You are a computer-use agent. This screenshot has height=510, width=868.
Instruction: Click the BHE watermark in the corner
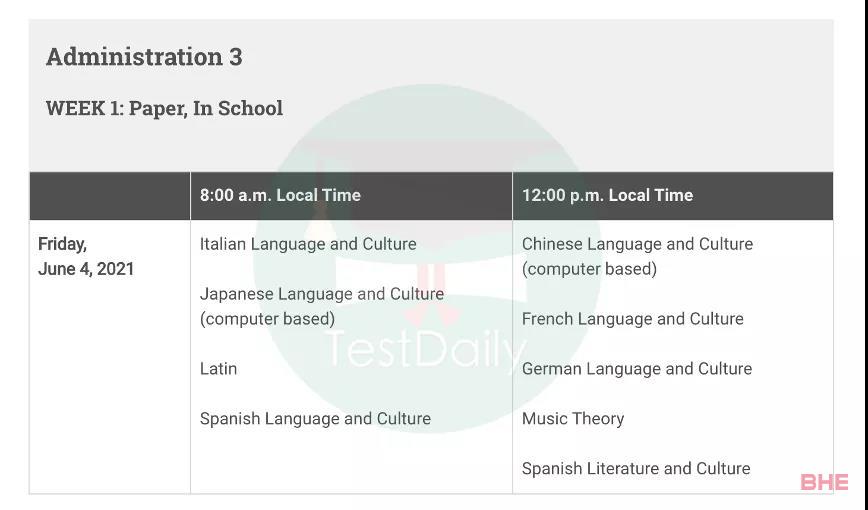pos(824,482)
